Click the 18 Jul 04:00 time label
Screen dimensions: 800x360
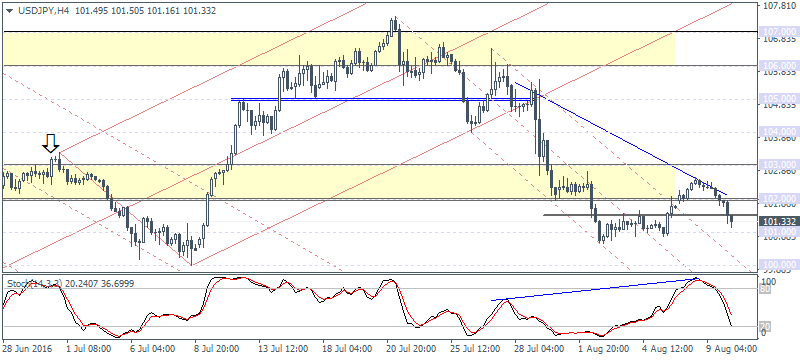pyautogui.click(x=347, y=350)
